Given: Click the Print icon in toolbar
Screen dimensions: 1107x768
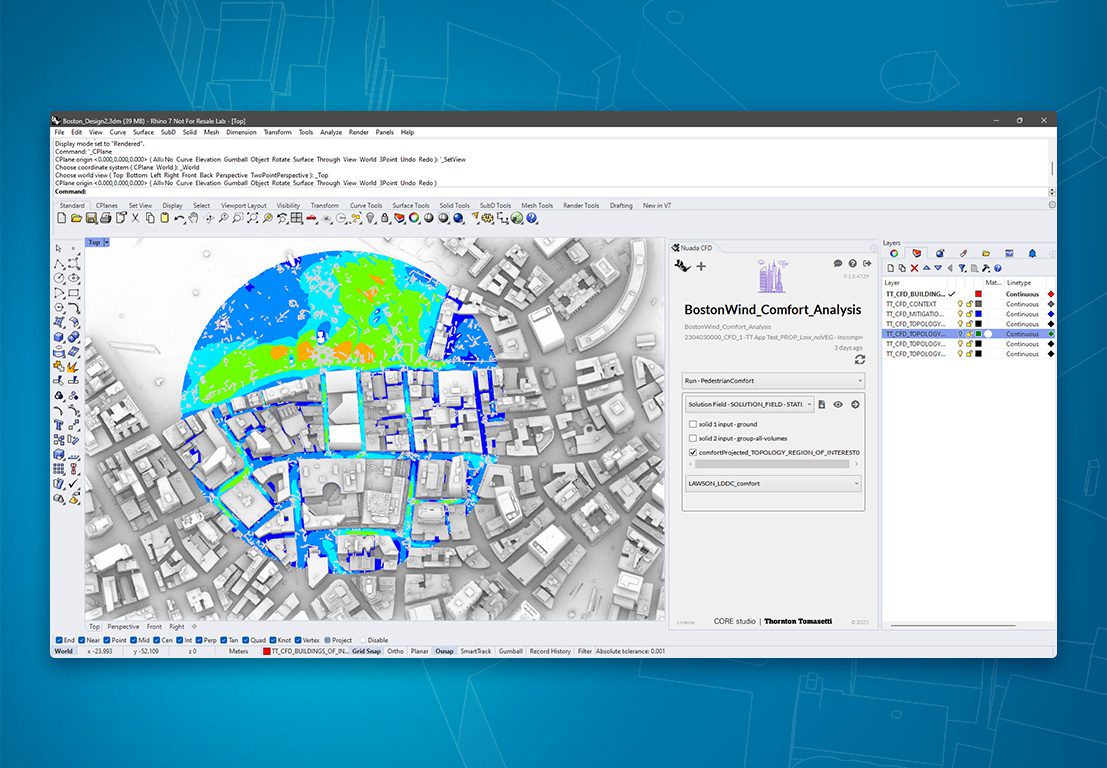Looking at the screenshot, I should (106, 219).
